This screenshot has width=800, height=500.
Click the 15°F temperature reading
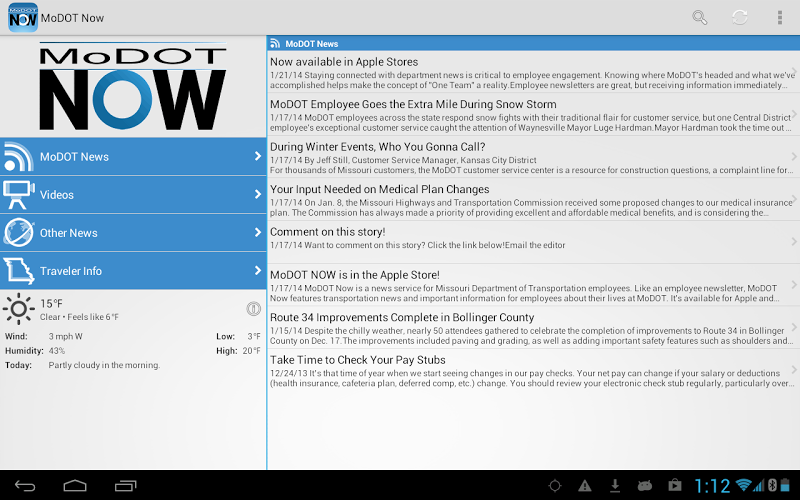click(x=51, y=304)
